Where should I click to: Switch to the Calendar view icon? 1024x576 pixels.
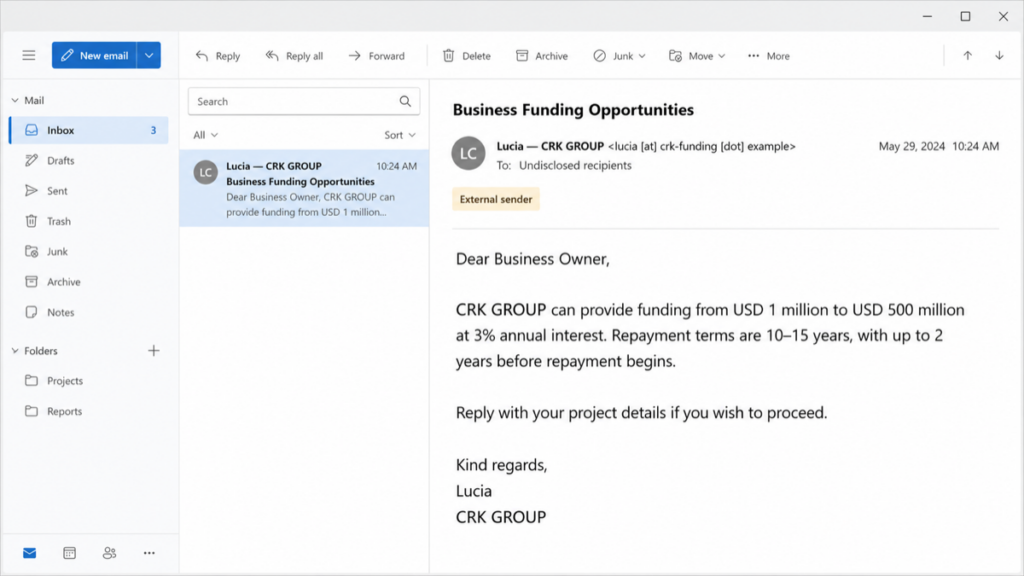tap(69, 553)
